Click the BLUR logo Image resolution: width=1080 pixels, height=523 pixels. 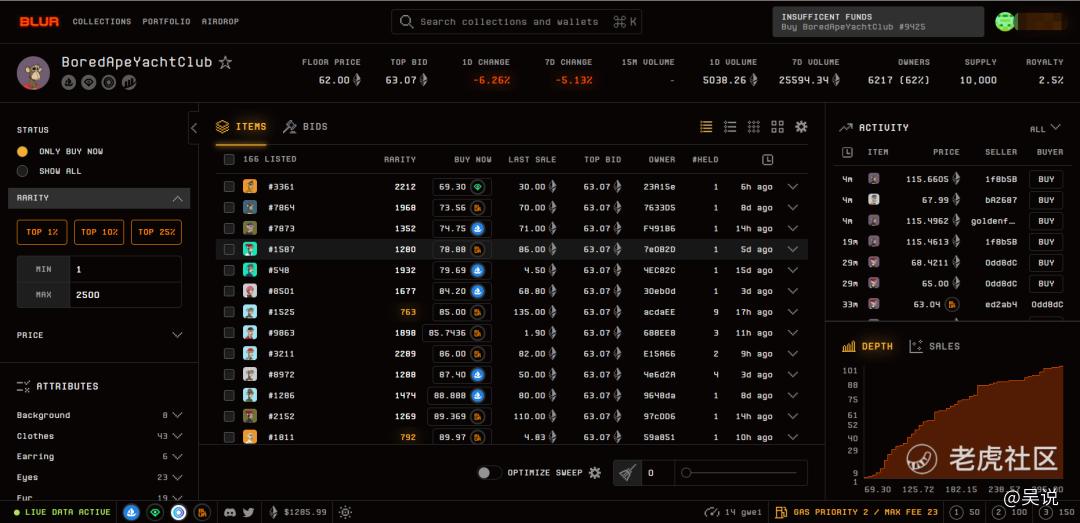click(39, 21)
